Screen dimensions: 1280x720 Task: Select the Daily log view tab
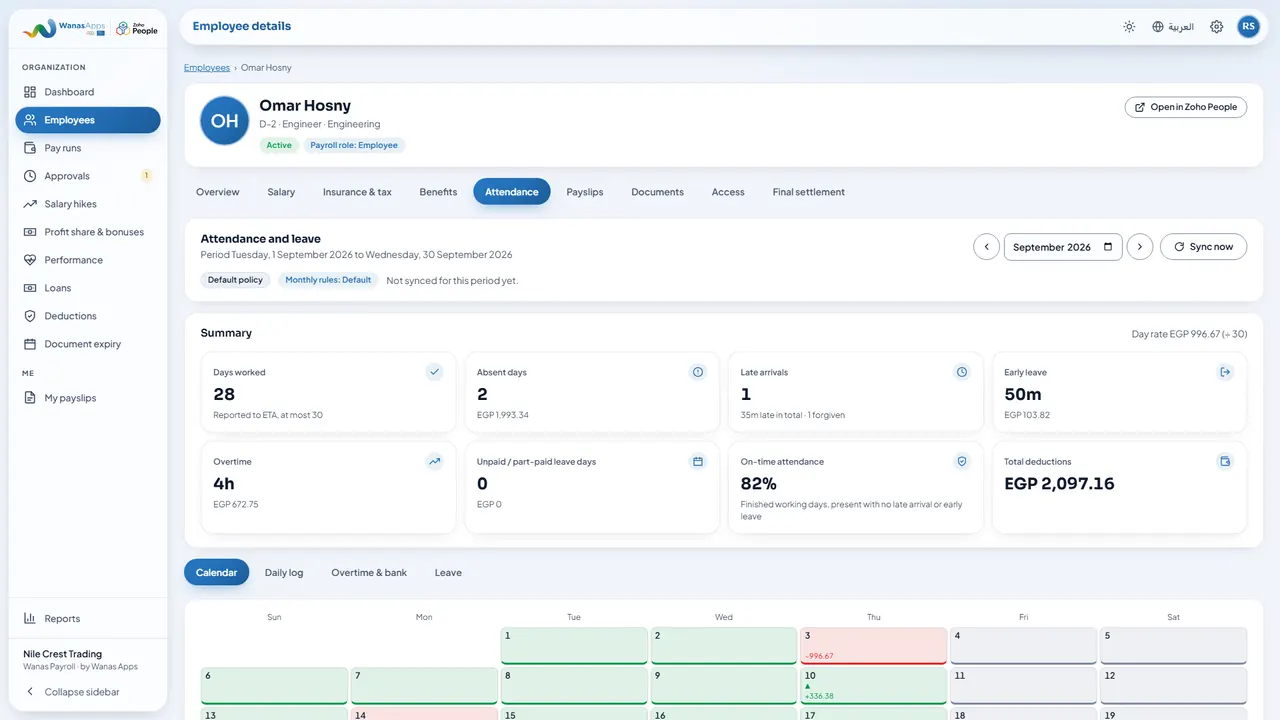click(x=284, y=573)
